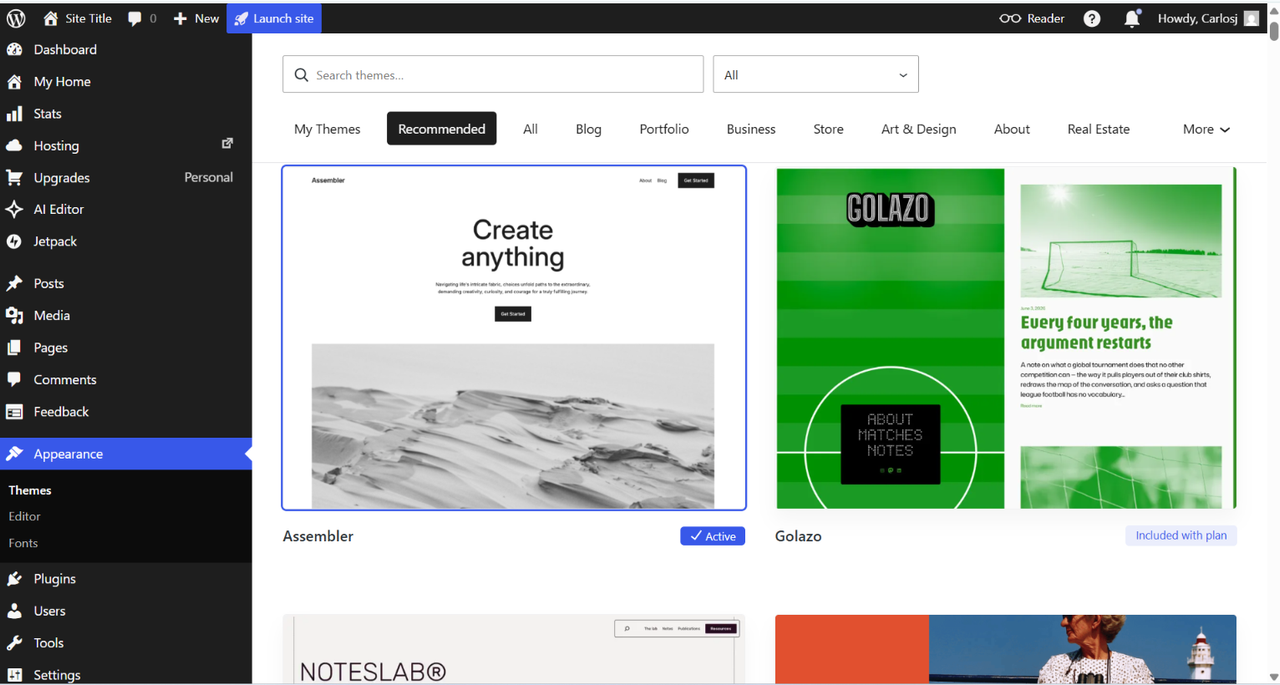Click the search magnifier icon in themes search

pyautogui.click(x=301, y=75)
